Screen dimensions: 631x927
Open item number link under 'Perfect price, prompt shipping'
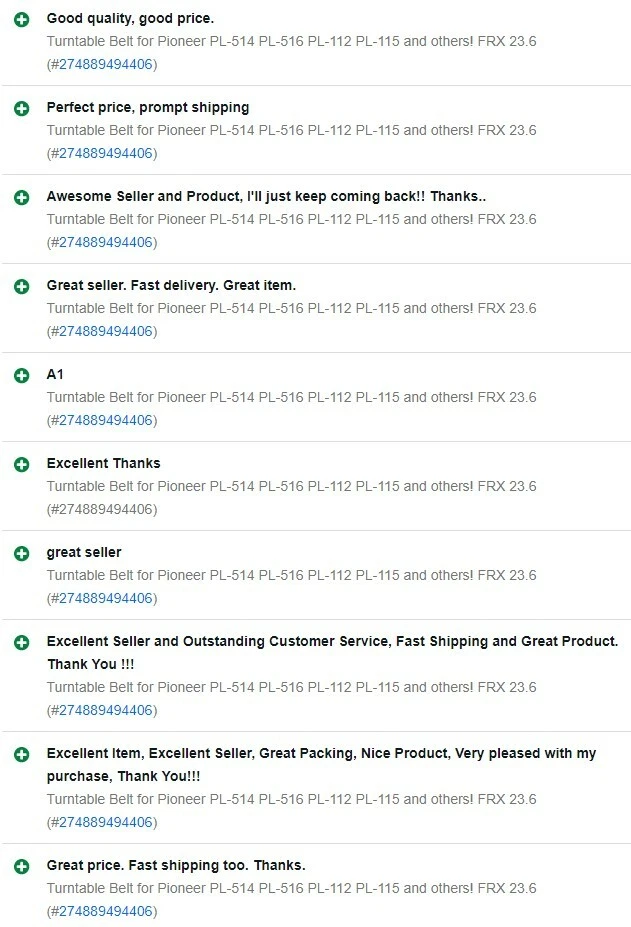(x=106, y=154)
